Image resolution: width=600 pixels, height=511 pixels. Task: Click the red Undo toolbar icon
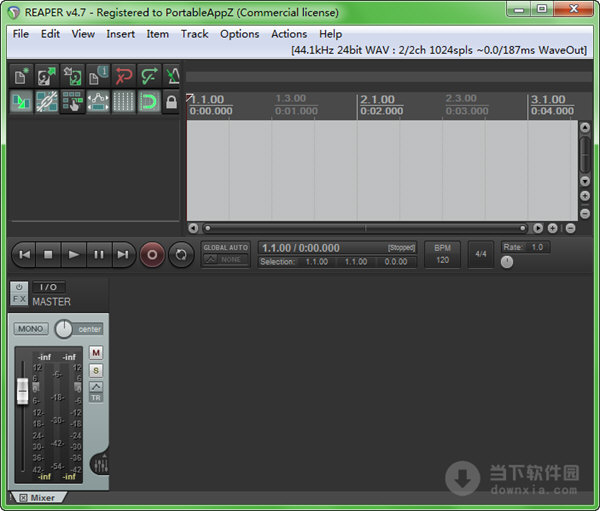pyautogui.click(x=124, y=76)
